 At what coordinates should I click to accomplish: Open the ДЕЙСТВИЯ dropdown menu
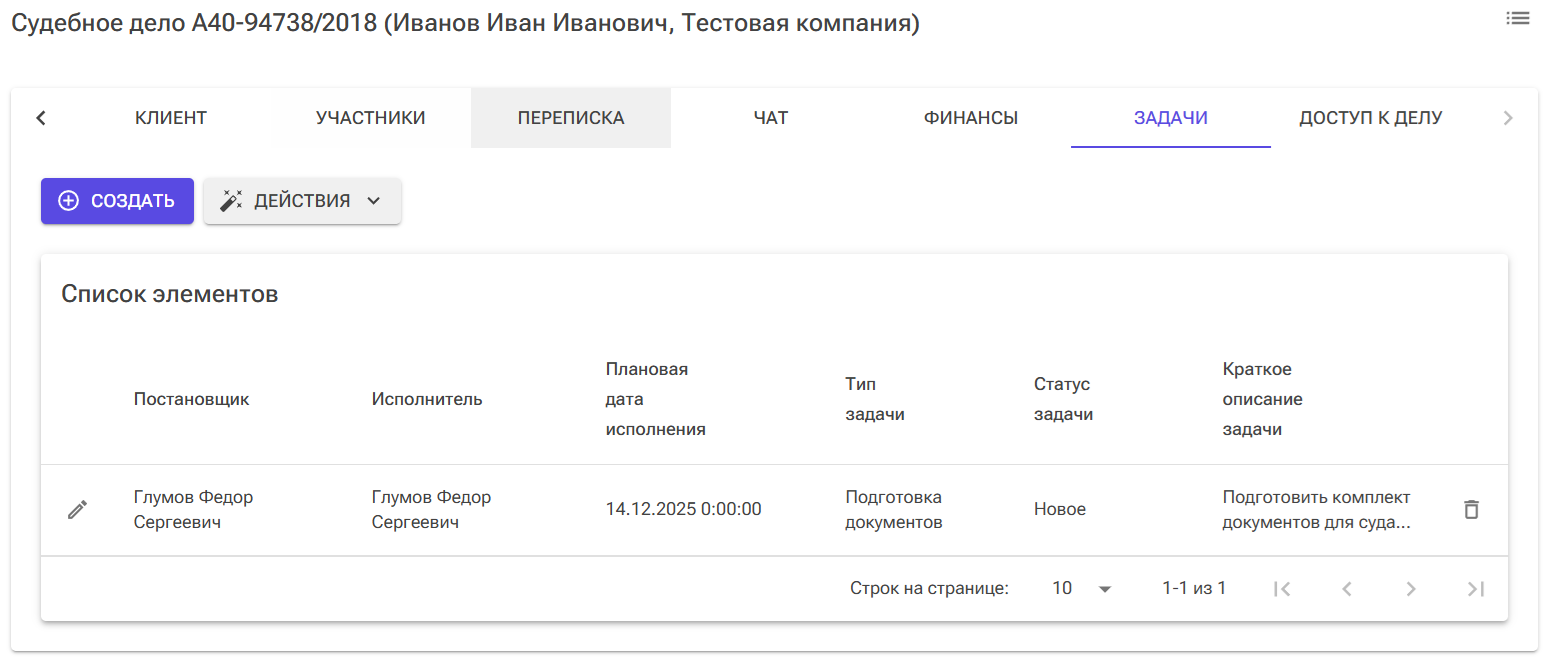[302, 200]
